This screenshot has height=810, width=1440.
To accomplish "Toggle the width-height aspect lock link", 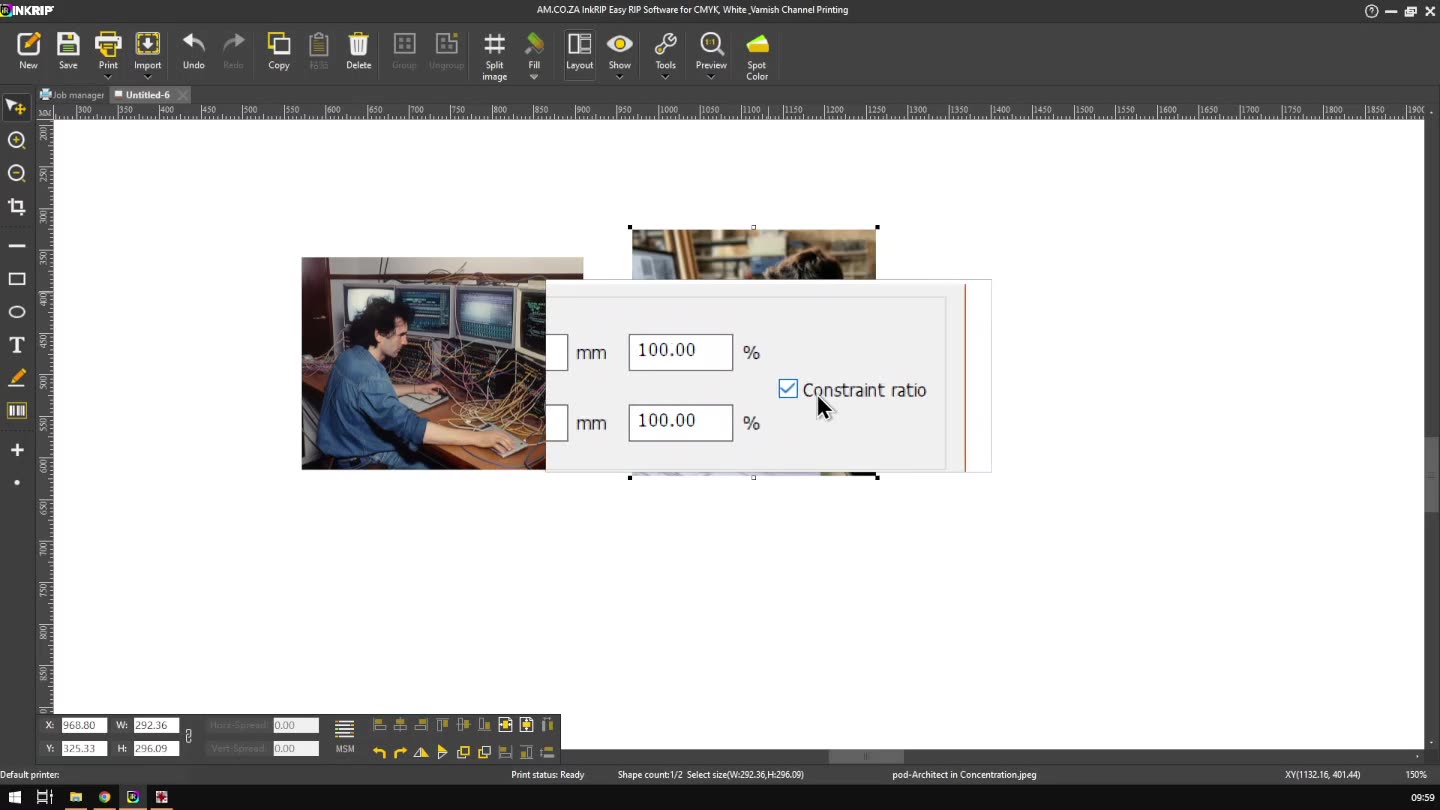I will coord(188,737).
